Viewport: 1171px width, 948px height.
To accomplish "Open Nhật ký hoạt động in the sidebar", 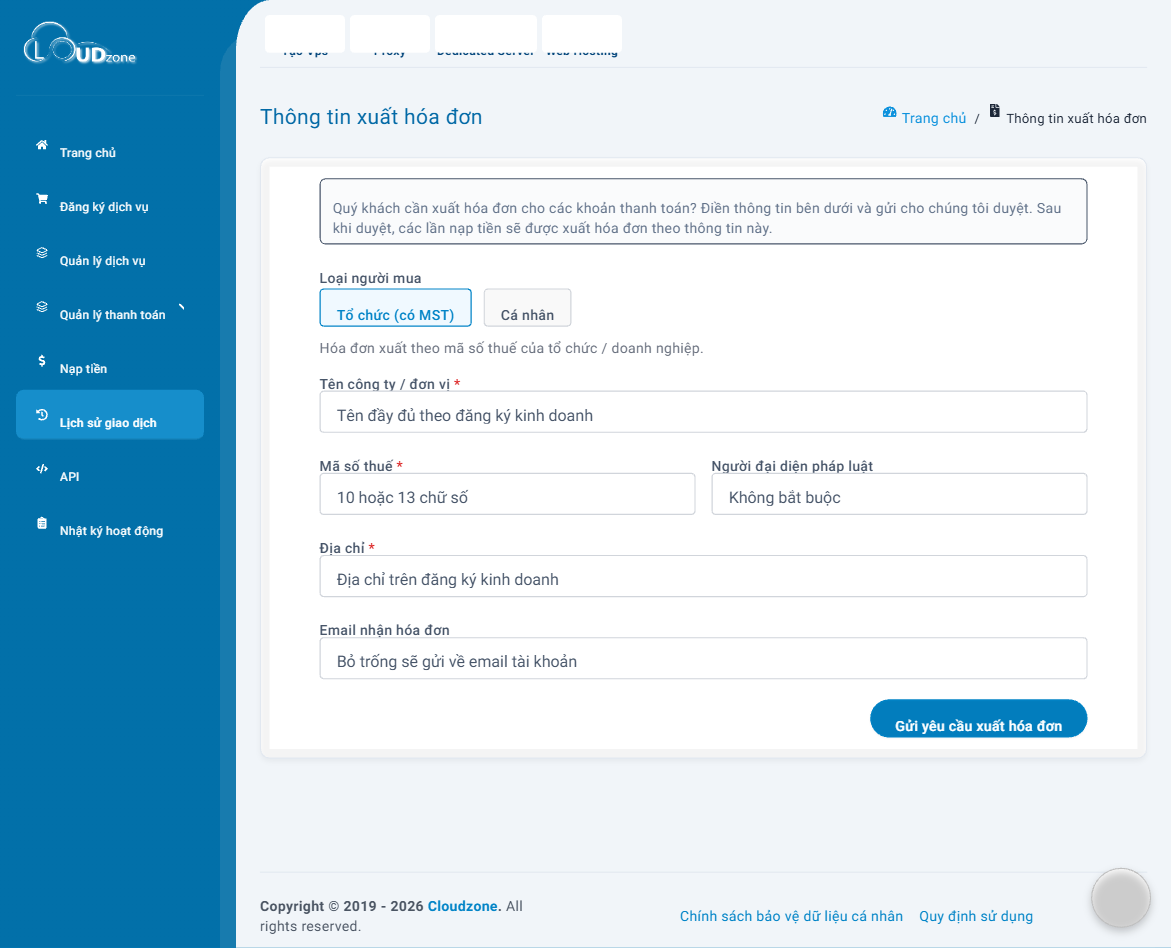I will pyautogui.click(x=110, y=530).
